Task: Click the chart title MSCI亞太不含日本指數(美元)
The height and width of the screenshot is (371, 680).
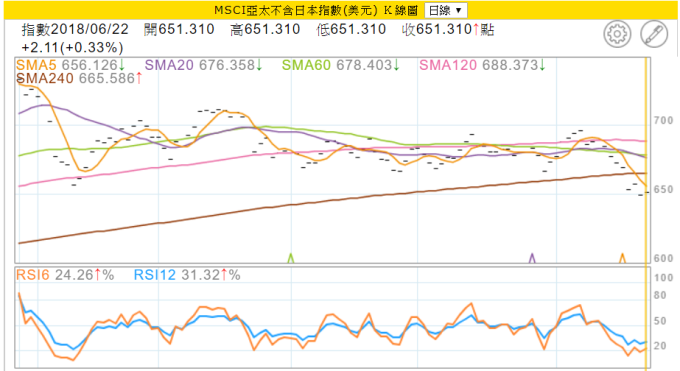Action: (296, 10)
